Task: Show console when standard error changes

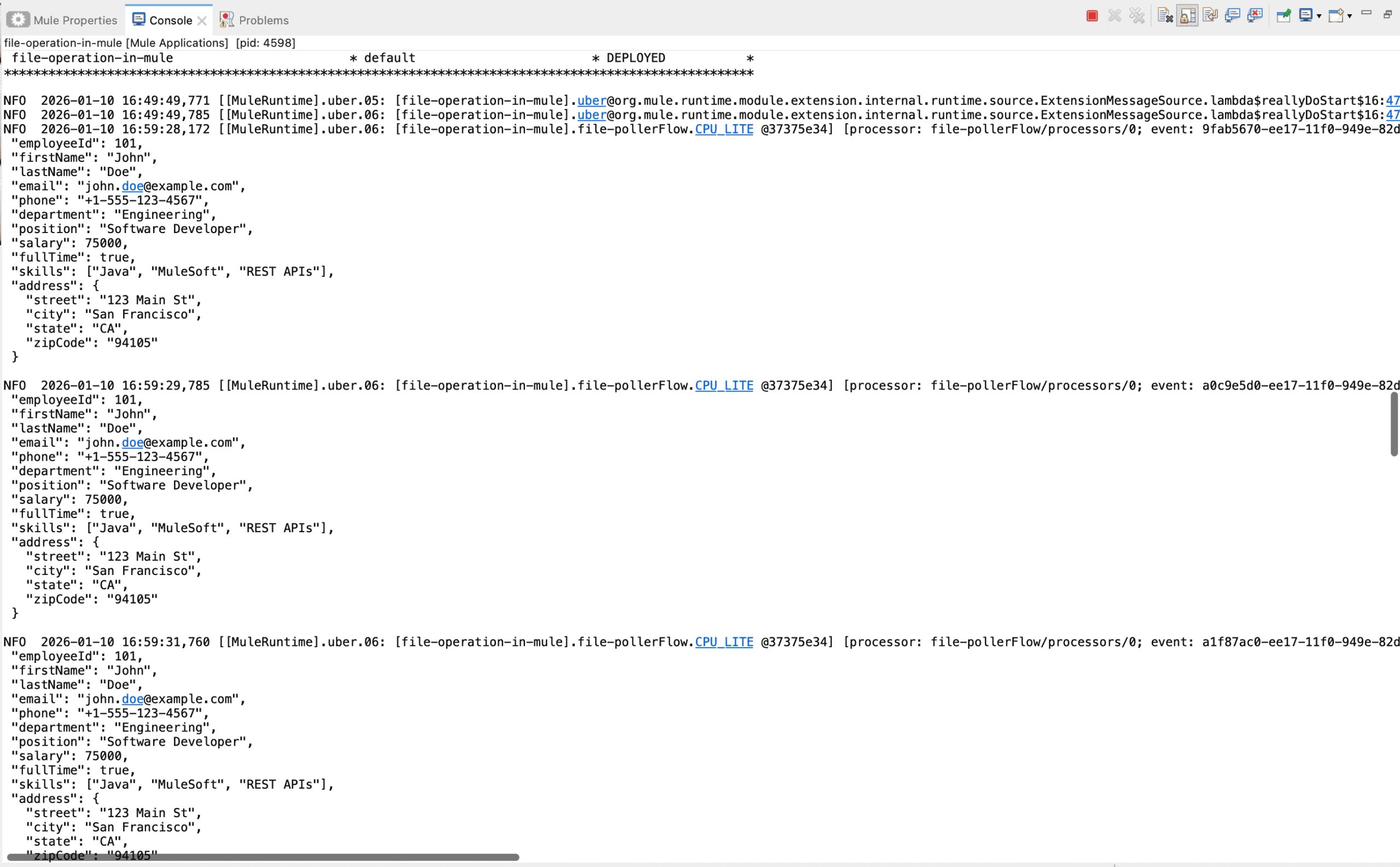Action: 1255,16
